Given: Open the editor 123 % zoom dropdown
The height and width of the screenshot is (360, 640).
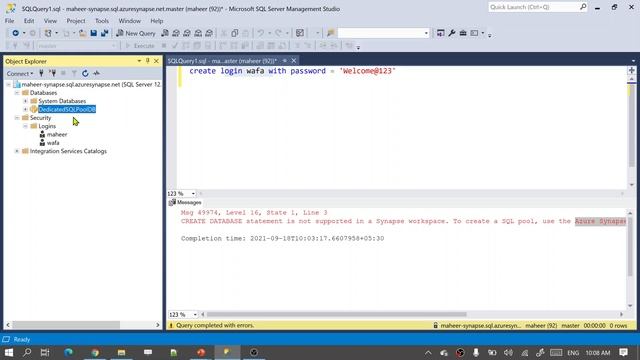Looking at the screenshot, I should pyautogui.click(x=193, y=193).
